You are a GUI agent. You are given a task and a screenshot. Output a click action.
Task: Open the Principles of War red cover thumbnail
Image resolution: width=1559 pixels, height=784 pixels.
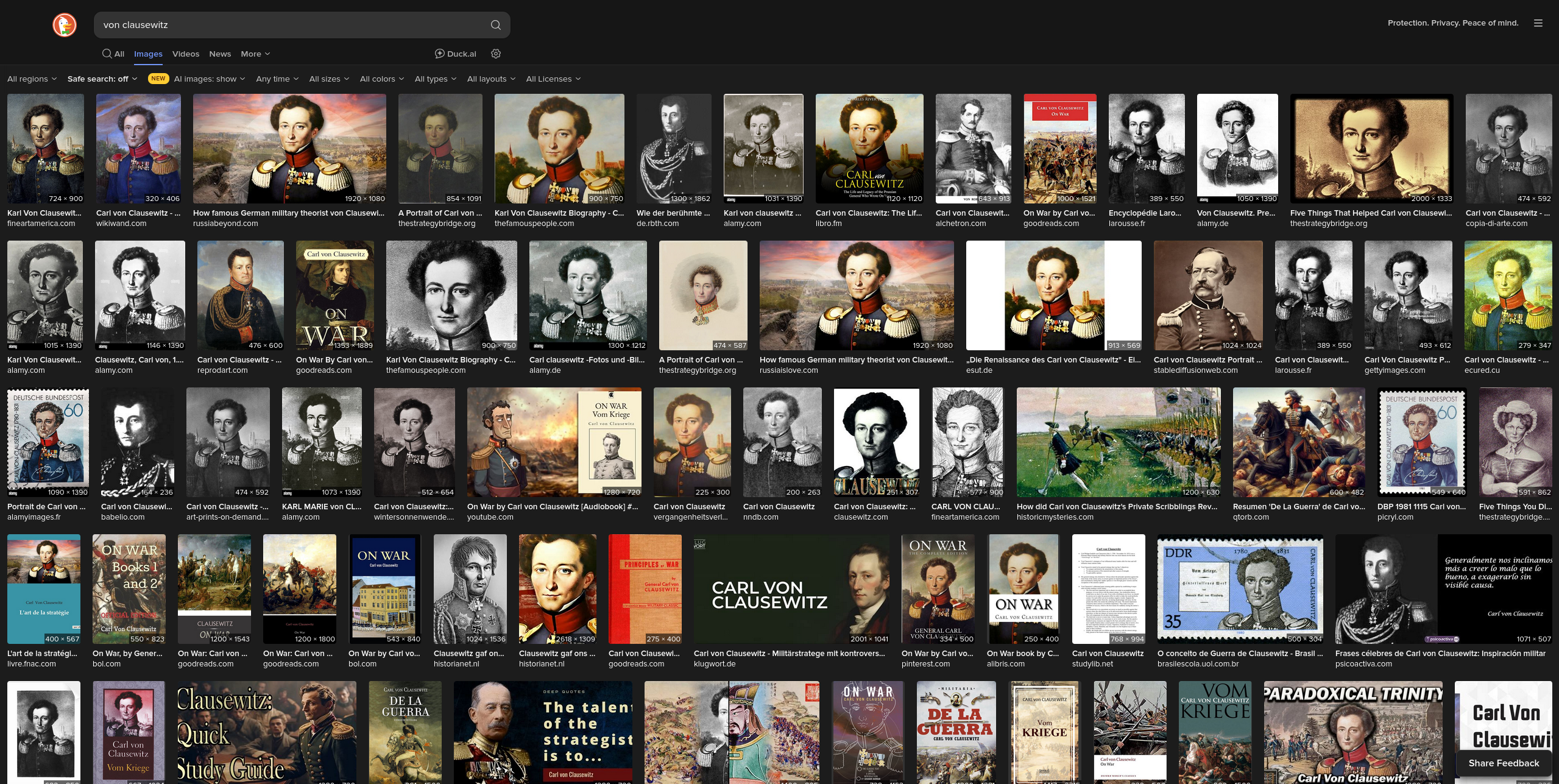tap(645, 589)
